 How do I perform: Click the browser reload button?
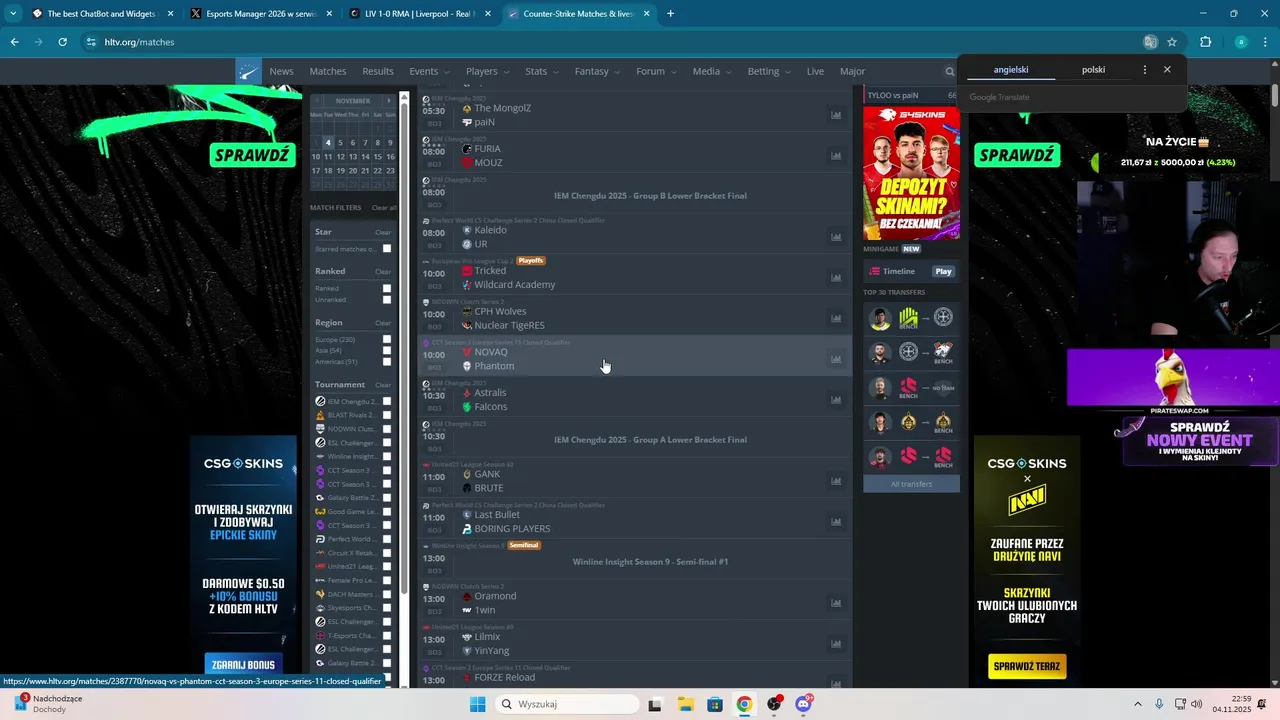point(62,42)
